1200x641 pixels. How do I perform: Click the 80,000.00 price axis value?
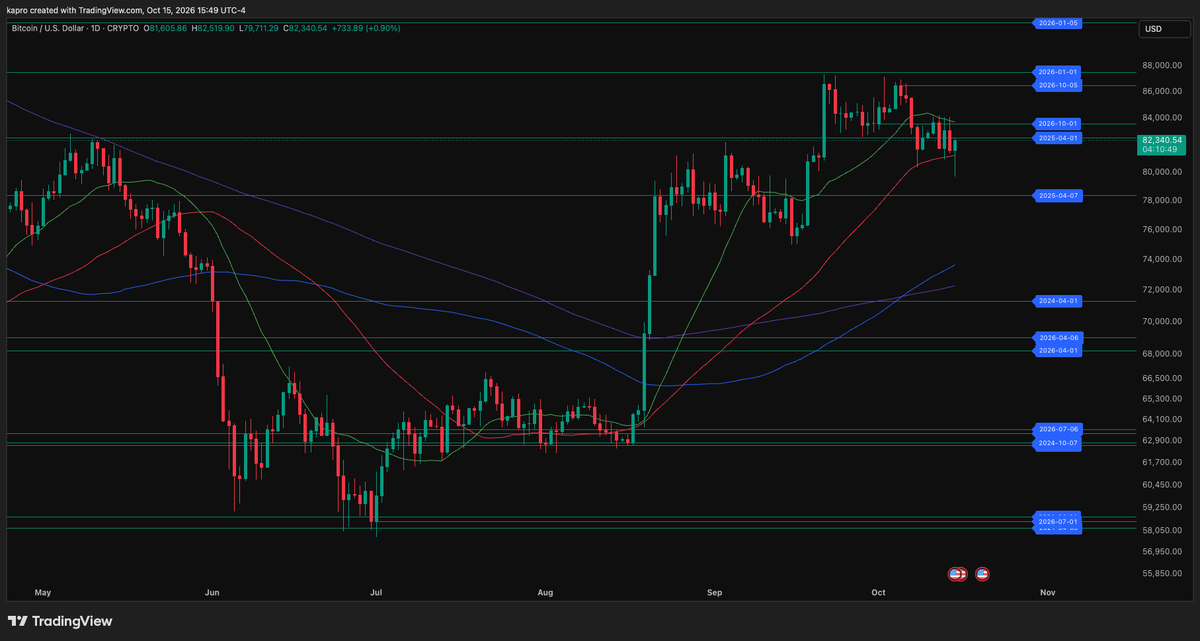click(1161, 172)
